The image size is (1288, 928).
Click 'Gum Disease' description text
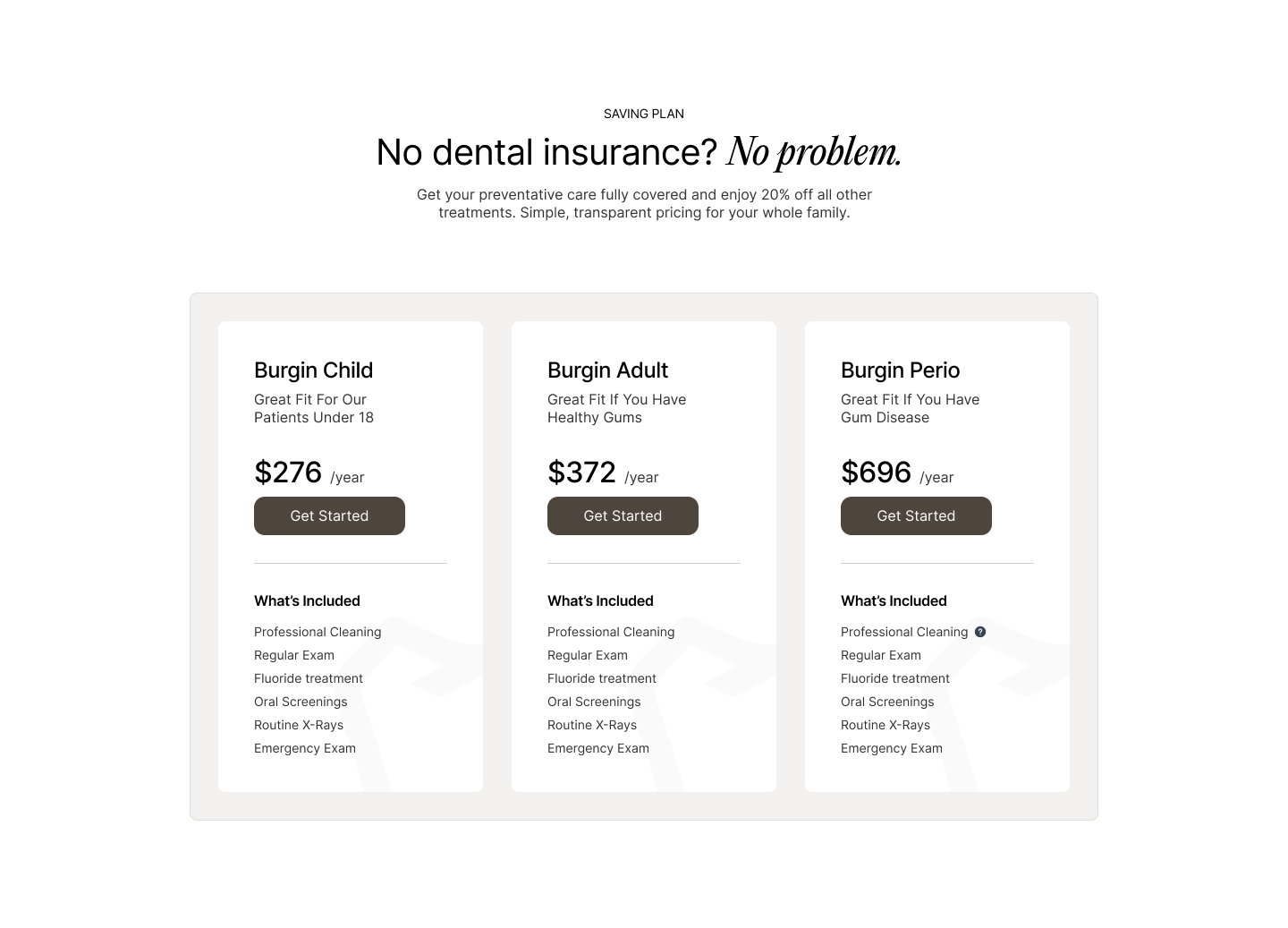(x=885, y=418)
